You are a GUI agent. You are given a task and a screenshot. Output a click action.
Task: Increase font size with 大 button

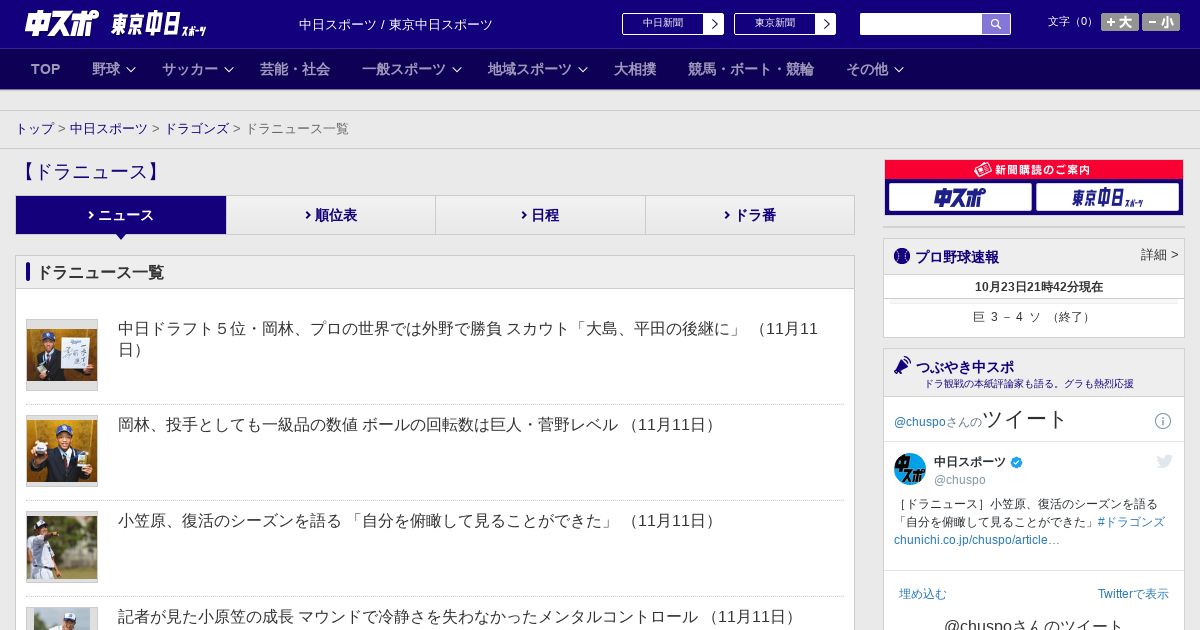tap(1119, 22)
